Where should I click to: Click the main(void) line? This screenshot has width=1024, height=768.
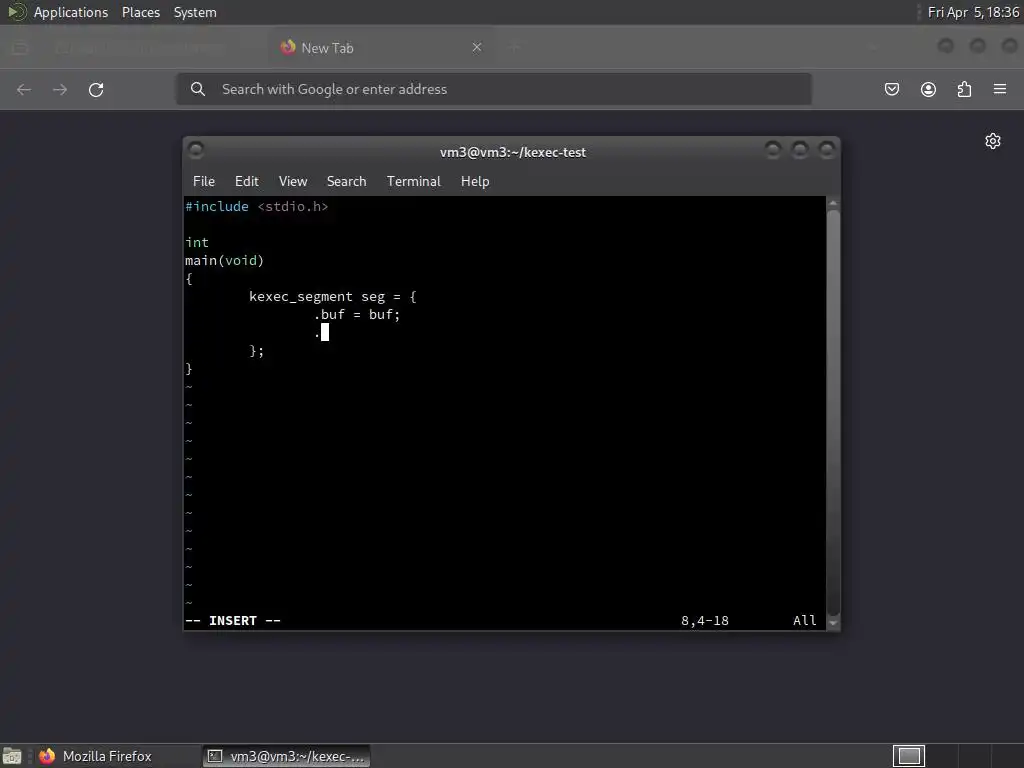[x=224, y=261]
